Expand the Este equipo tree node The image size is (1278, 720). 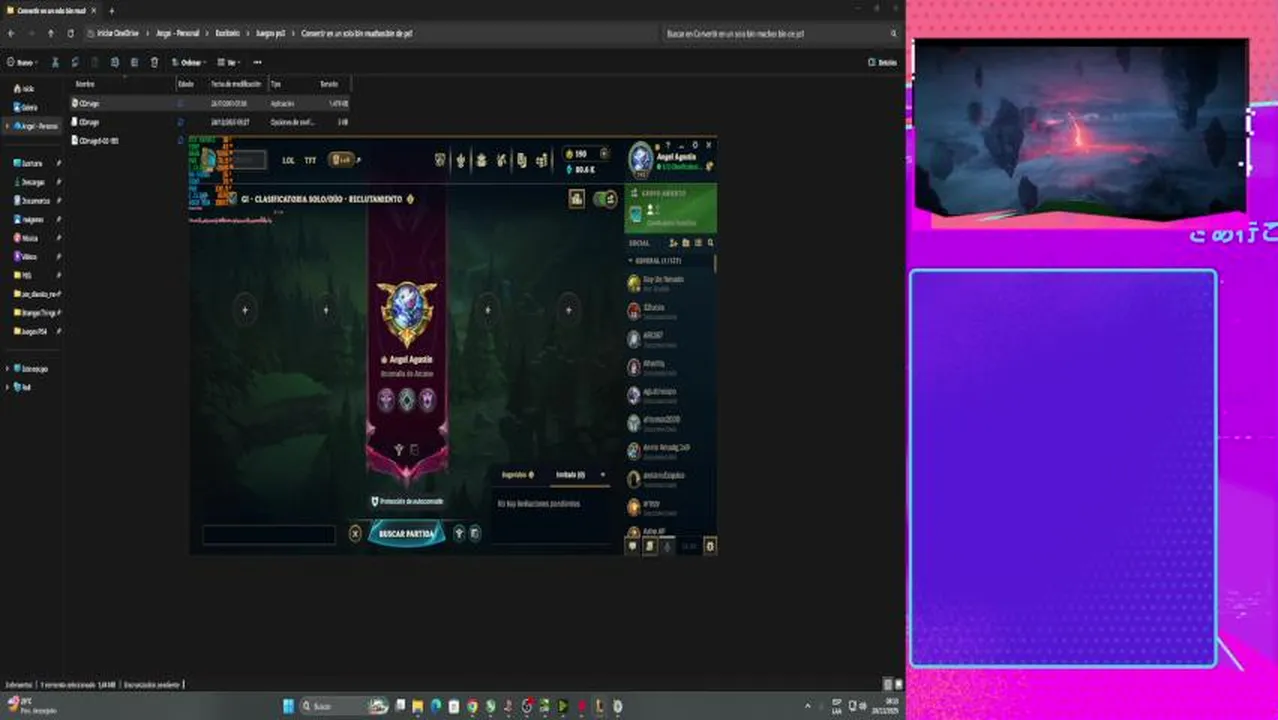click(6, 368)
